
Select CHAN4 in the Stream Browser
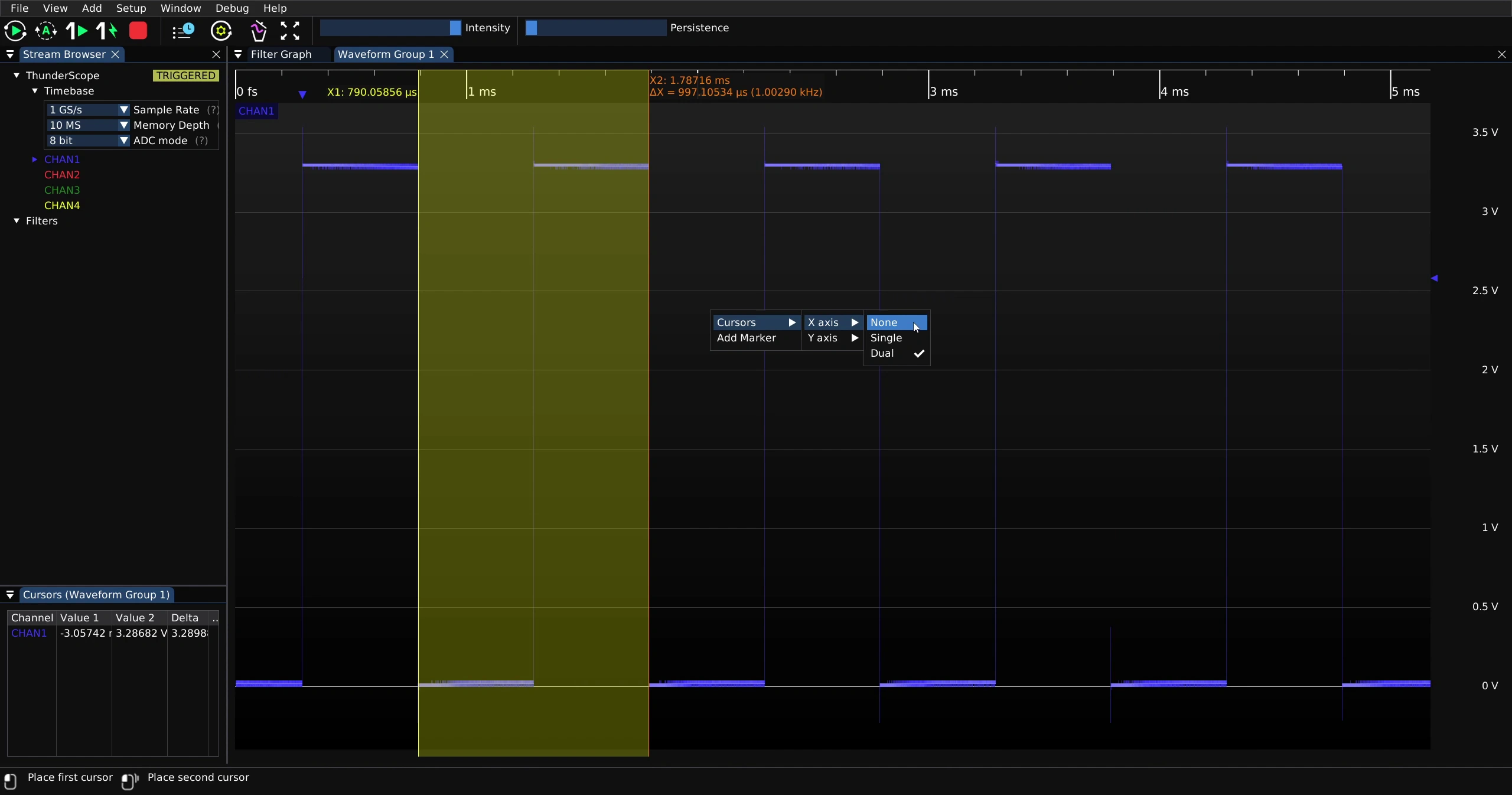click(x=62, y=206)
